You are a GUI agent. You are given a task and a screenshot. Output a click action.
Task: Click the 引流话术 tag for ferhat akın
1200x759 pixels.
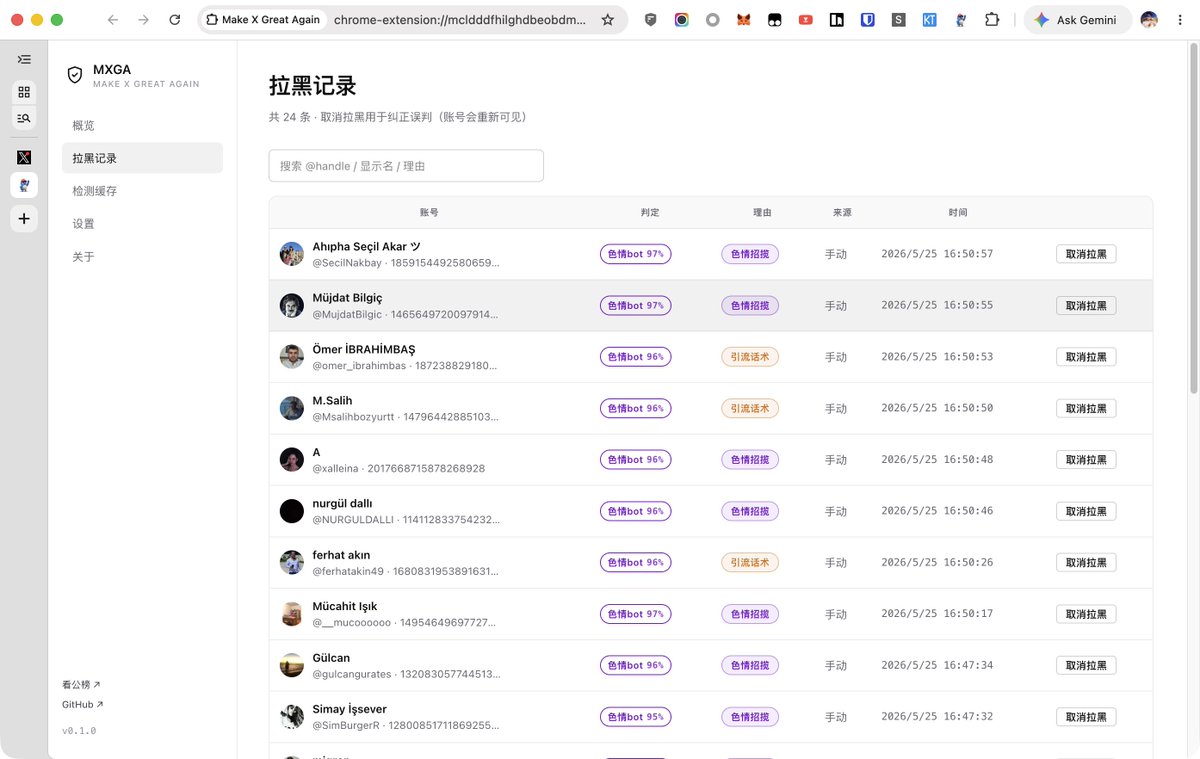coord(750,563)
